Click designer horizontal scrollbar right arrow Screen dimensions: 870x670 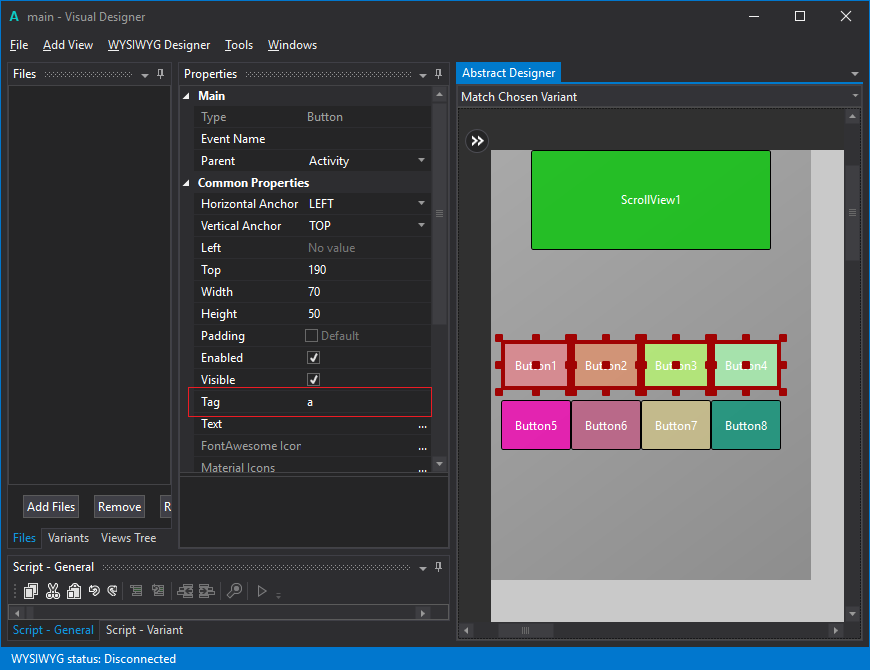(836, 630)
